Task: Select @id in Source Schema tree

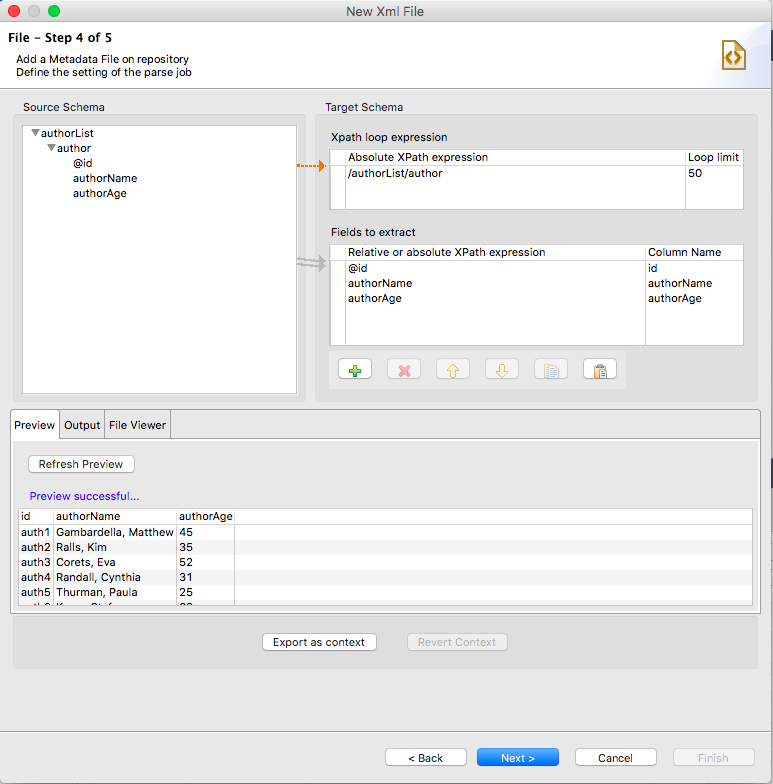Action: tap(82, 163)
